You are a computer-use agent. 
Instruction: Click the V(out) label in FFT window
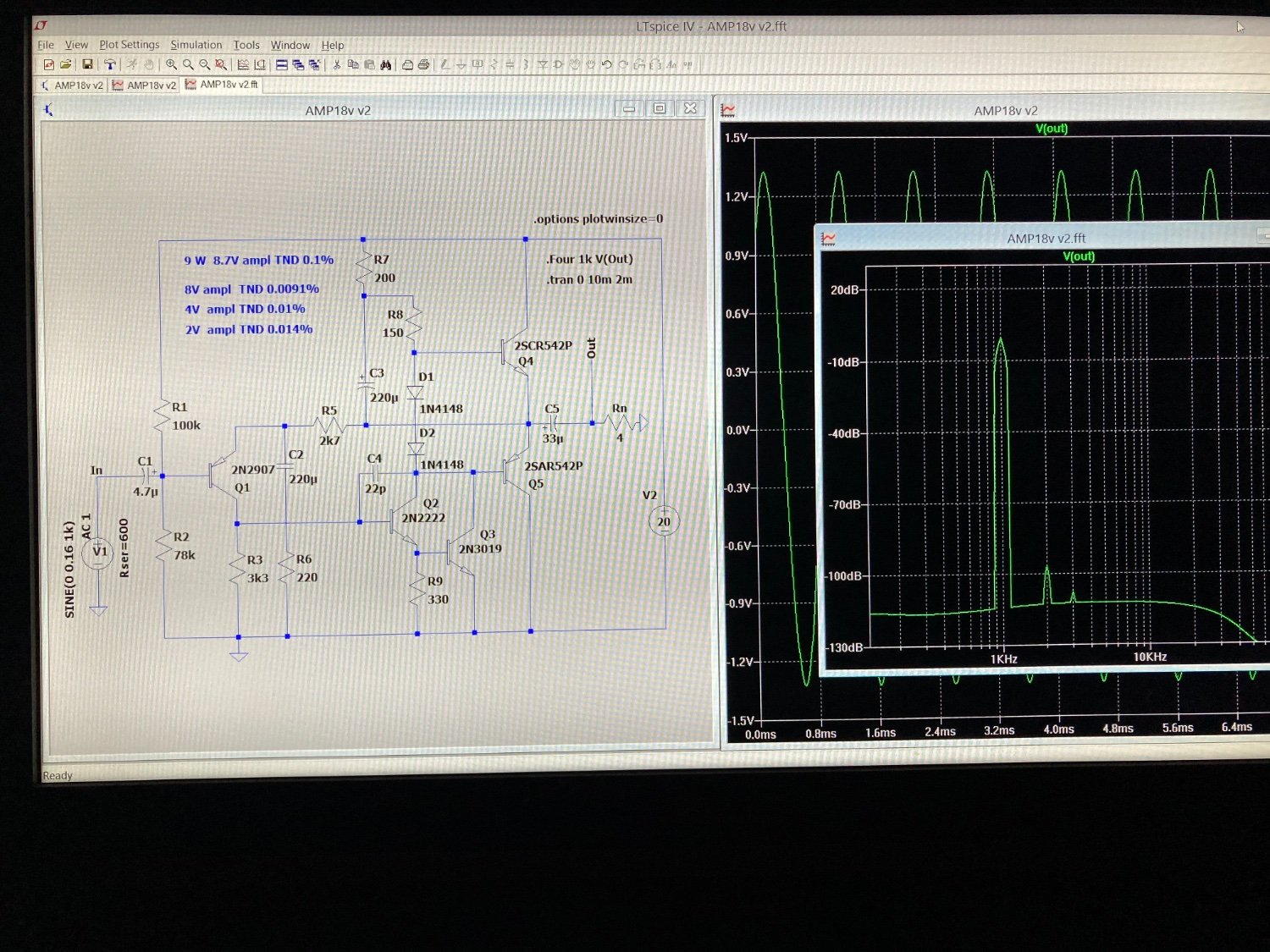coord(1079,256)
